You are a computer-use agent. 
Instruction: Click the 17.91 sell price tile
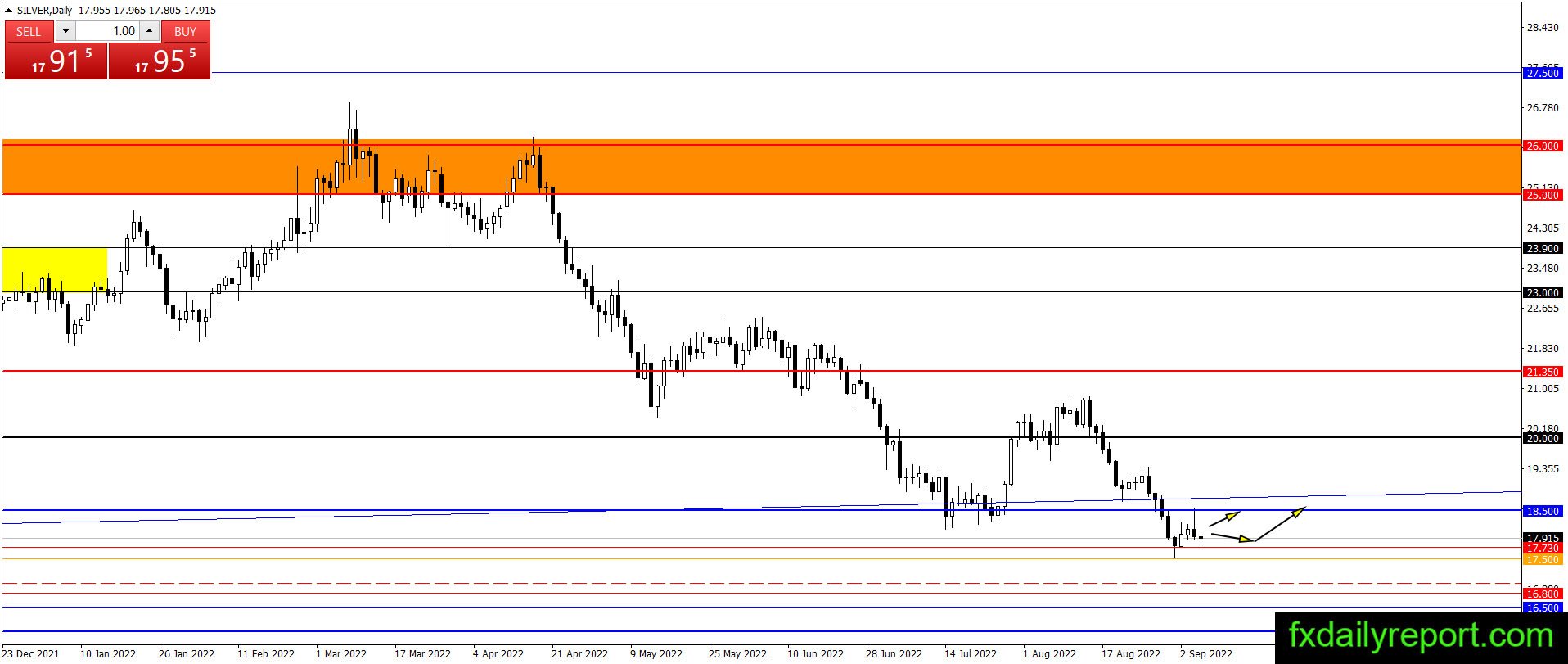tap(56, 61)
